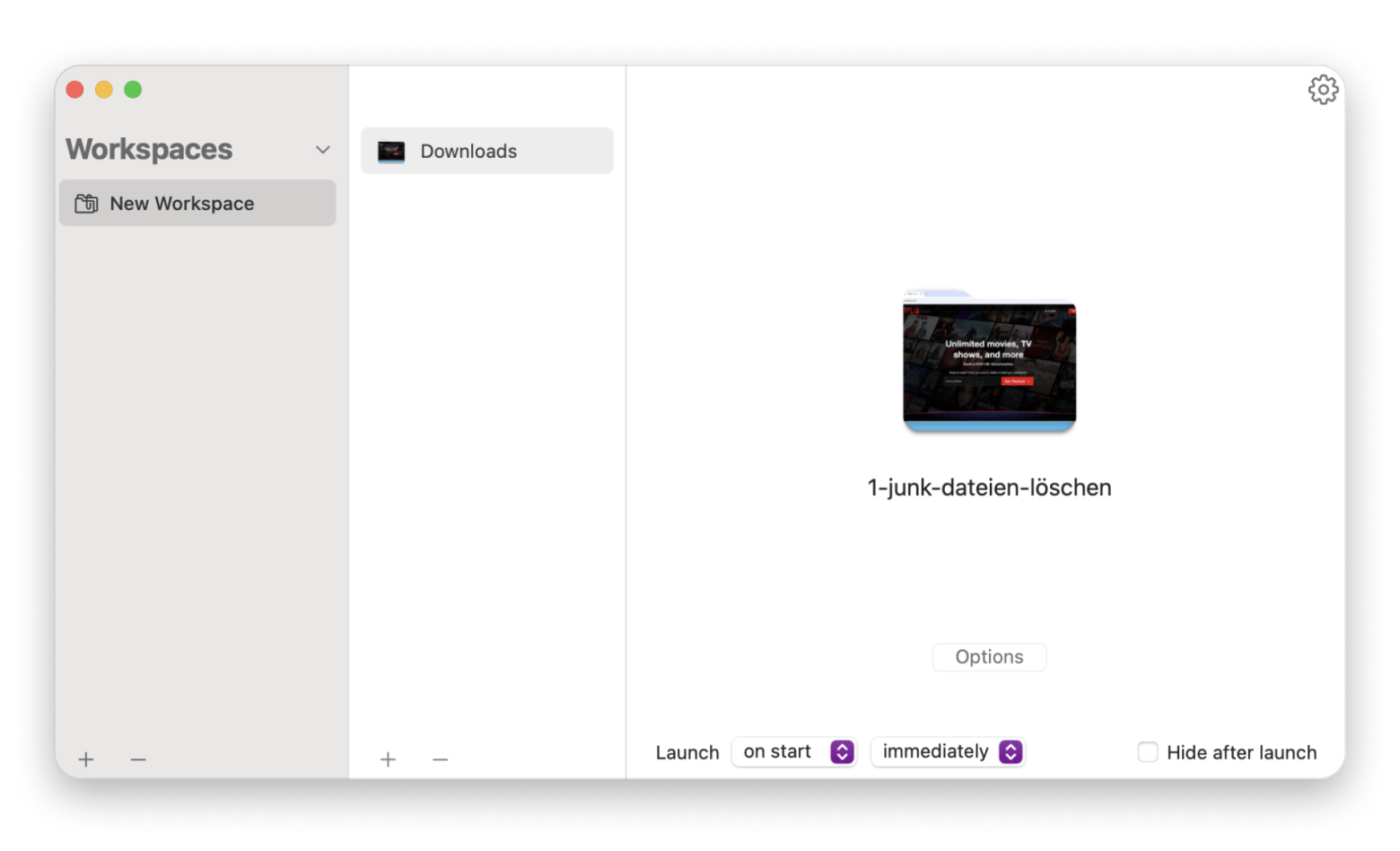Remove selected workspace with minus button

(x=137, y=759)
